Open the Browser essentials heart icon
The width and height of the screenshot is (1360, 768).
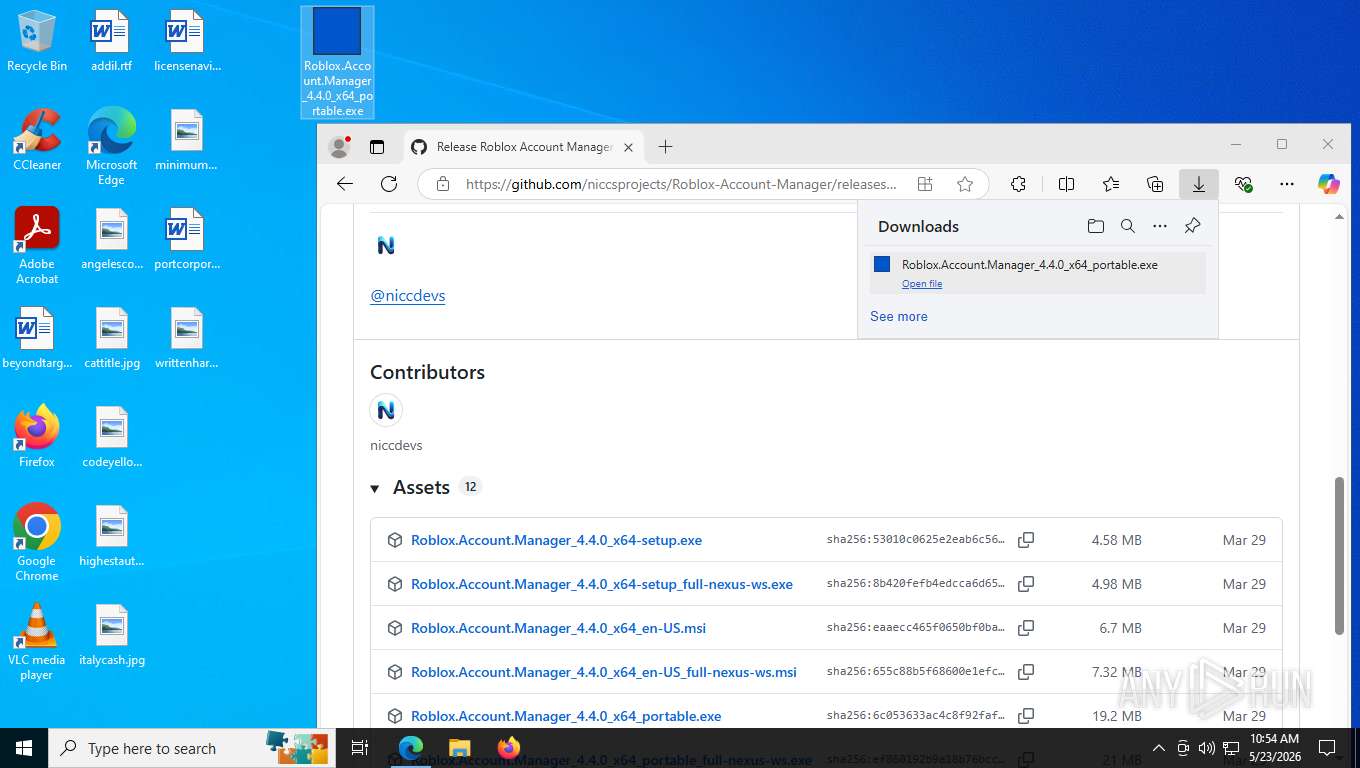(x=1243, y=184)
